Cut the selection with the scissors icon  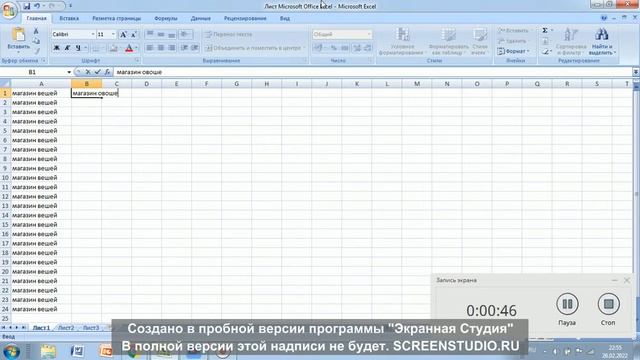[36, 31]
